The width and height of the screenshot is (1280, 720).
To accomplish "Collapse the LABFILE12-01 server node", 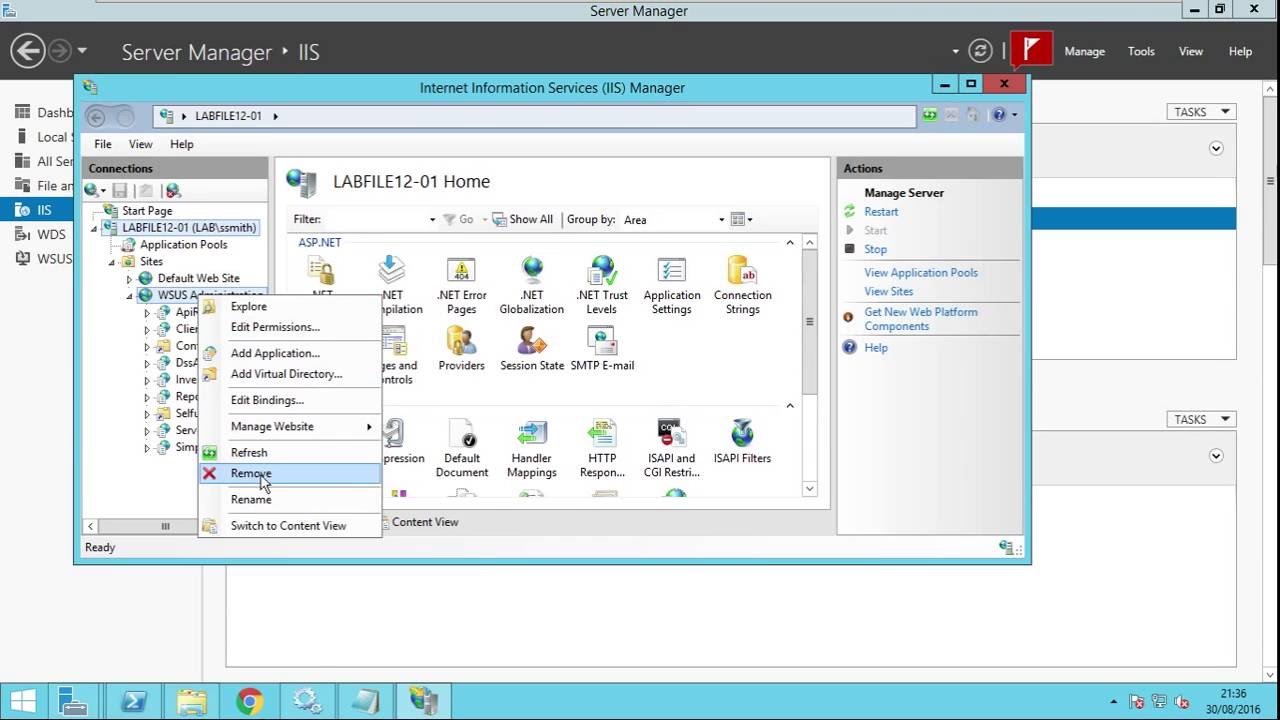I will click(95, 228).
